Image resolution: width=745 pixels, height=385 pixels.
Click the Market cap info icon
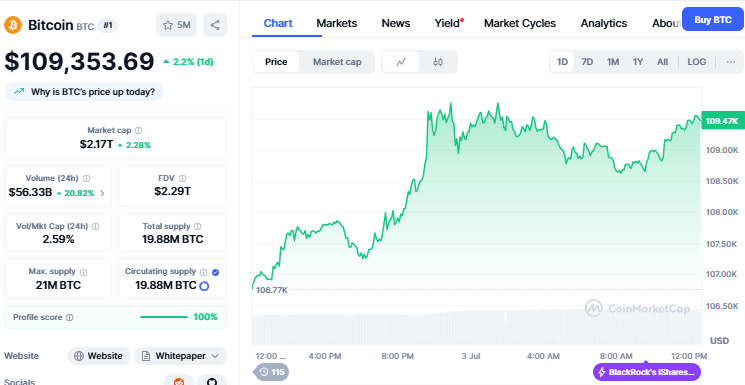(x=138, y=130)
